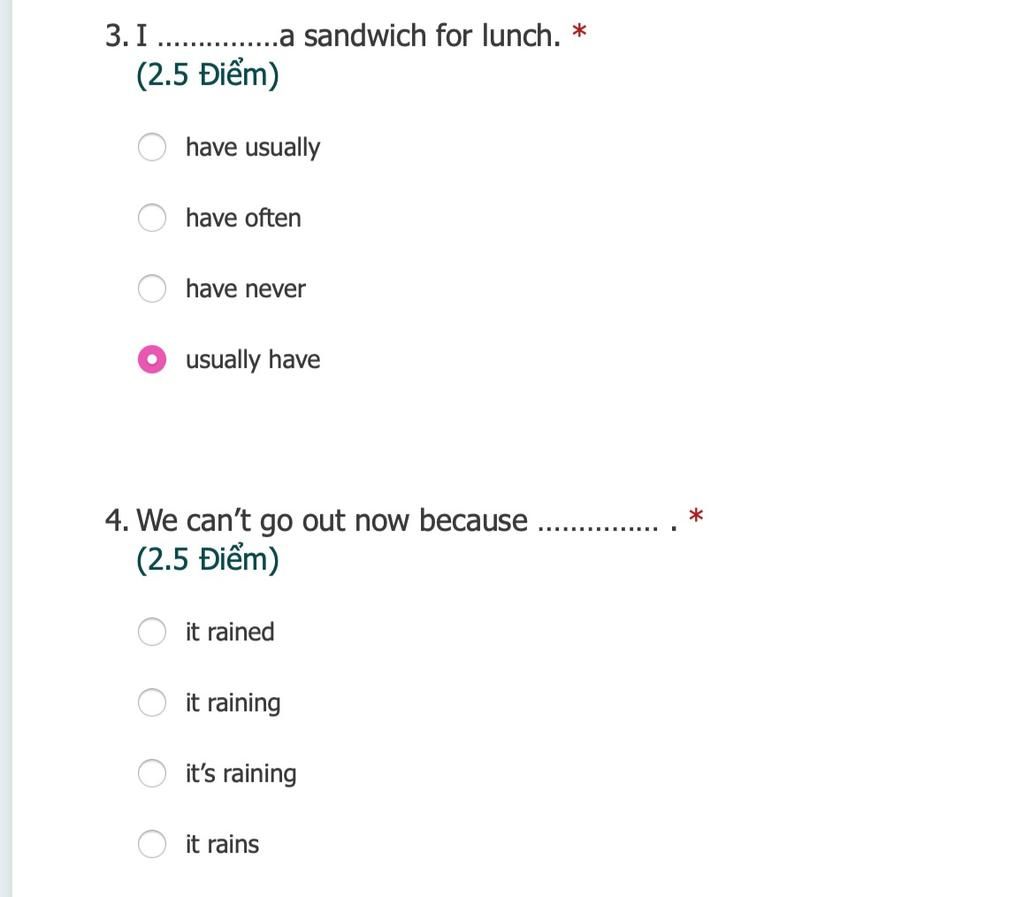Click the 'it's raining' answer label

[240, 774]
